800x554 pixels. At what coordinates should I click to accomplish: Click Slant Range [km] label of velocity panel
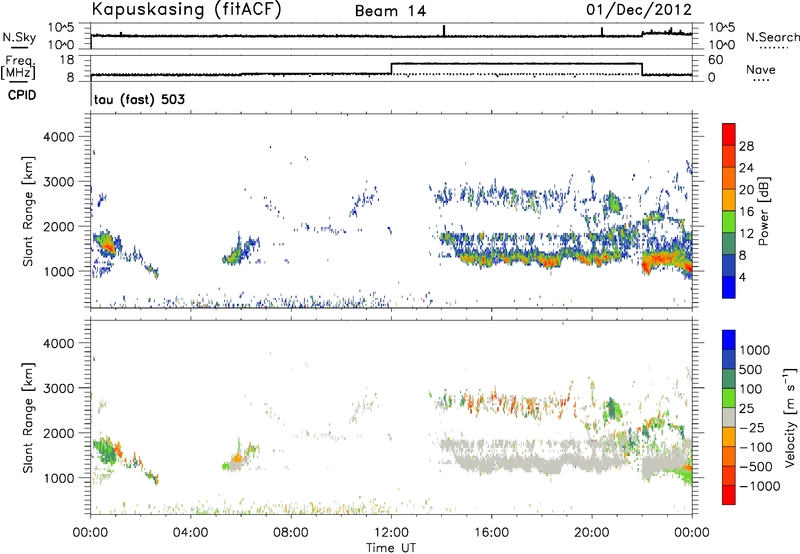coord(28,417)
